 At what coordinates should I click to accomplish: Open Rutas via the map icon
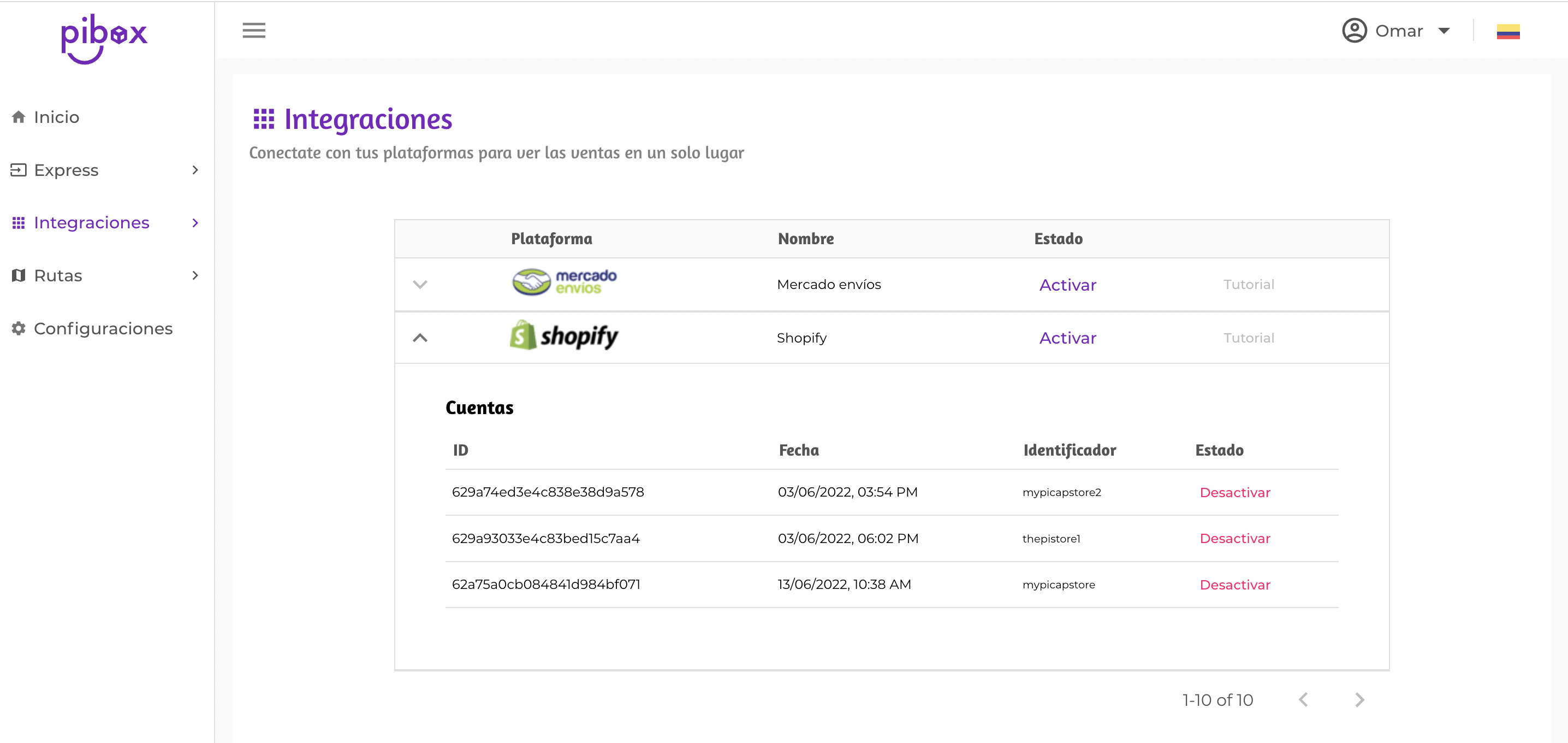pos(17,275)
